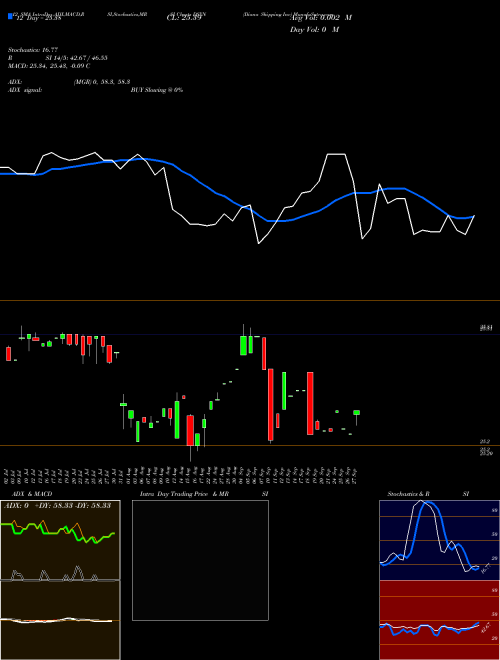The image size is (500, 660).
Task: Click the 'Avg Vol: 0.002 M' text
Action: pyautogui.click(x=320, y=18)
